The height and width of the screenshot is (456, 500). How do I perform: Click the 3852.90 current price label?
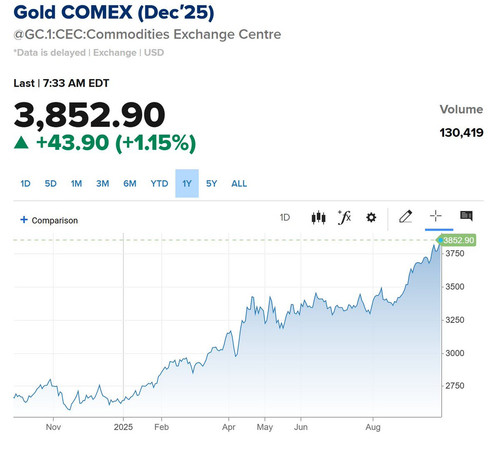click(456, 240)
